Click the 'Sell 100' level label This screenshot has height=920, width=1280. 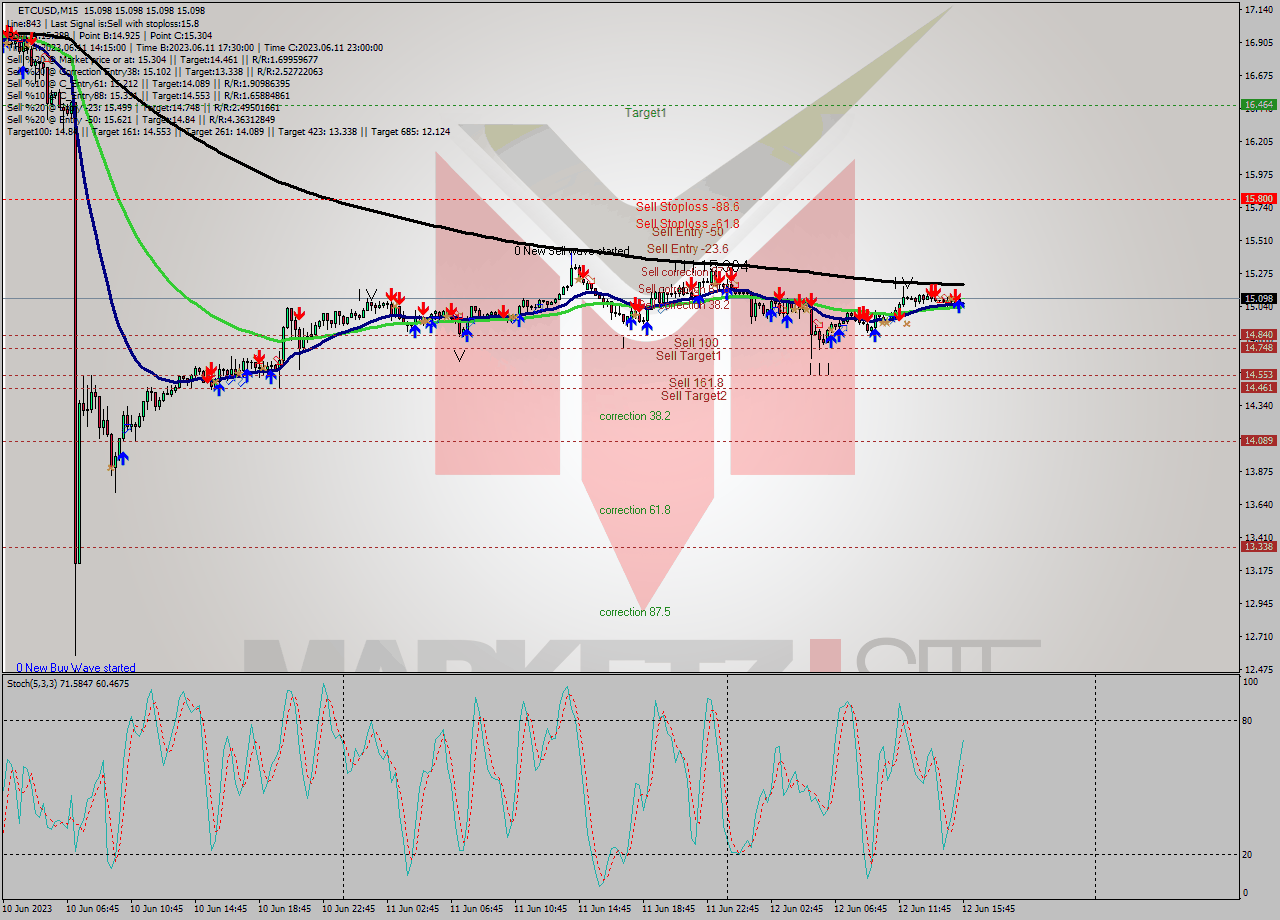(x=696, y=342)
